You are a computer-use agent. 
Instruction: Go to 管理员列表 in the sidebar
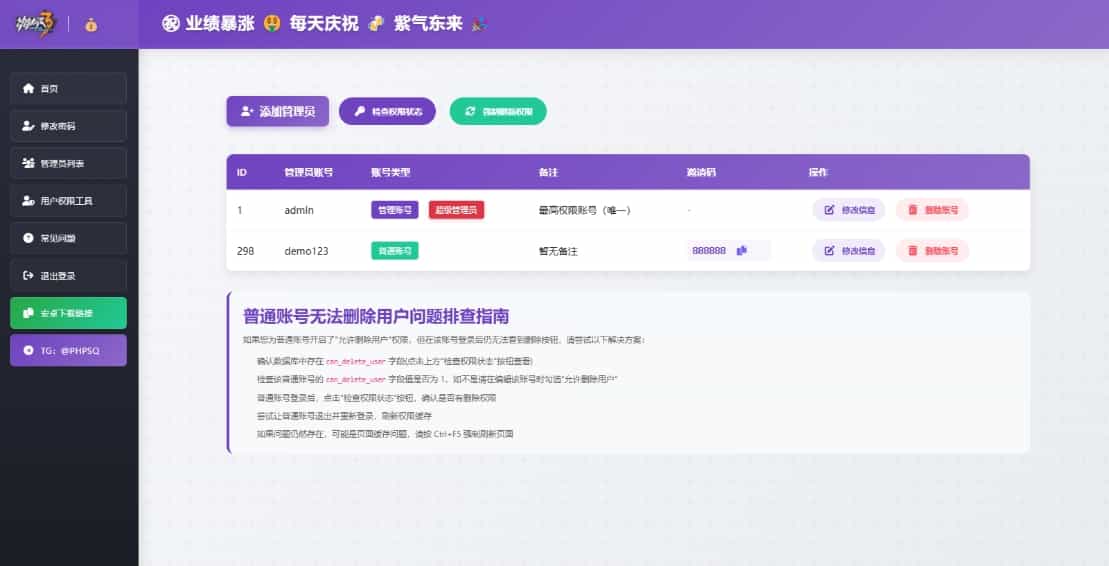[68, 163]
